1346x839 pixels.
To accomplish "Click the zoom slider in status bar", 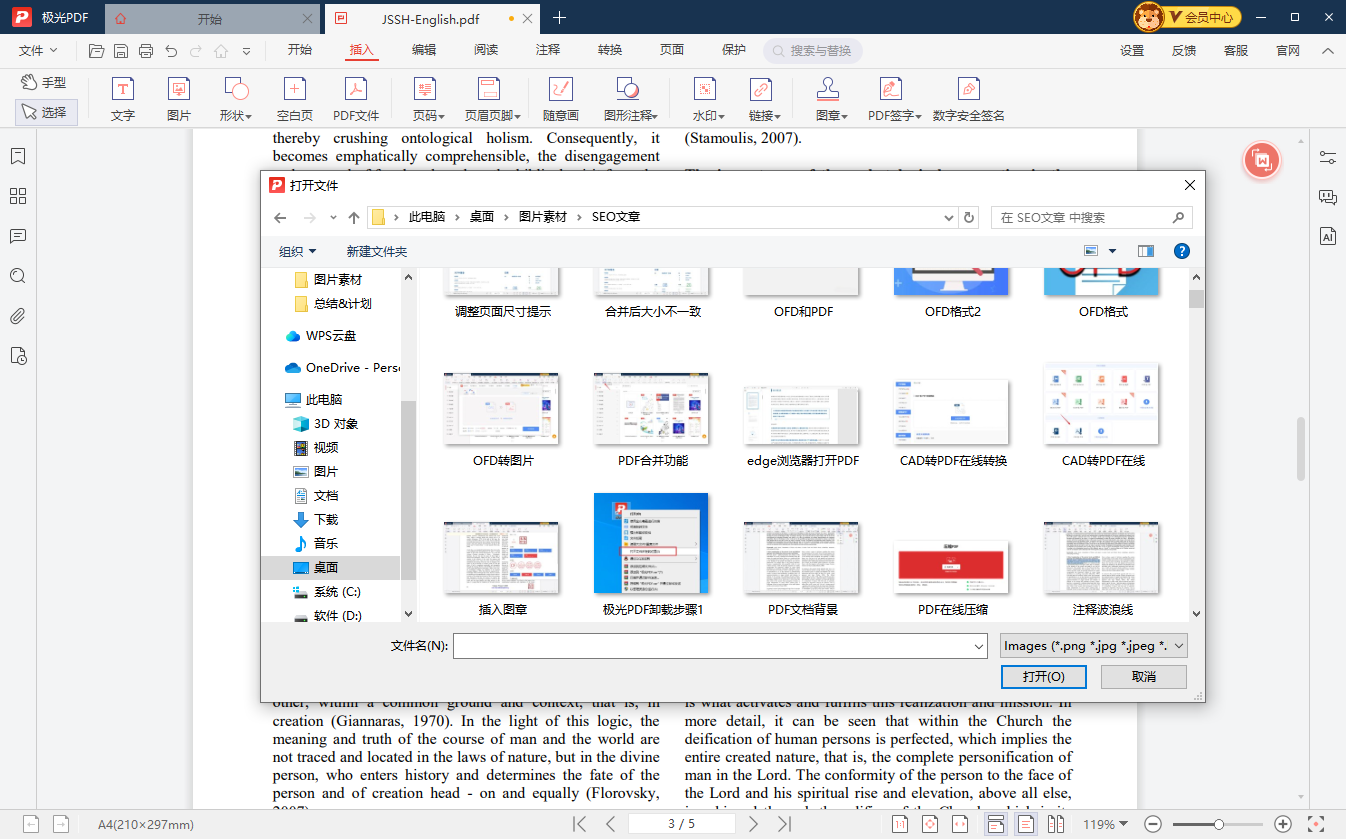I will click(1218, 824).
